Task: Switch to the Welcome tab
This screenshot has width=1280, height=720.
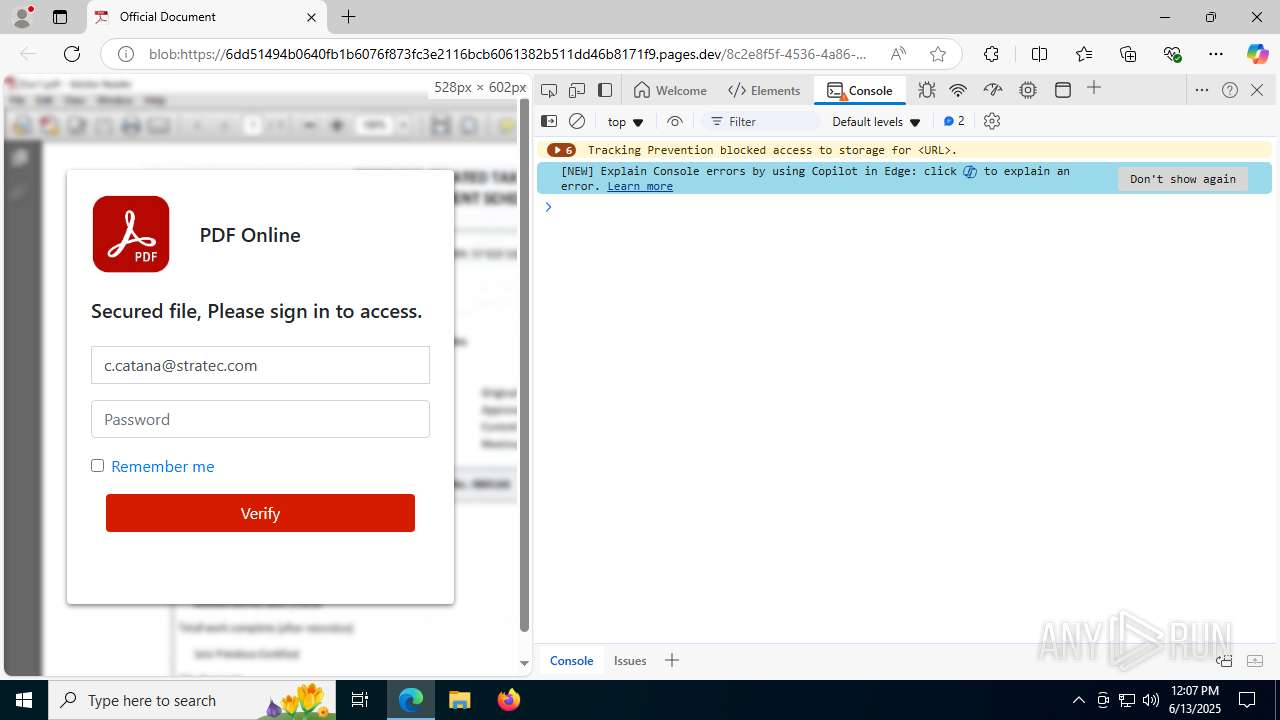Action: tap(671, 90)
